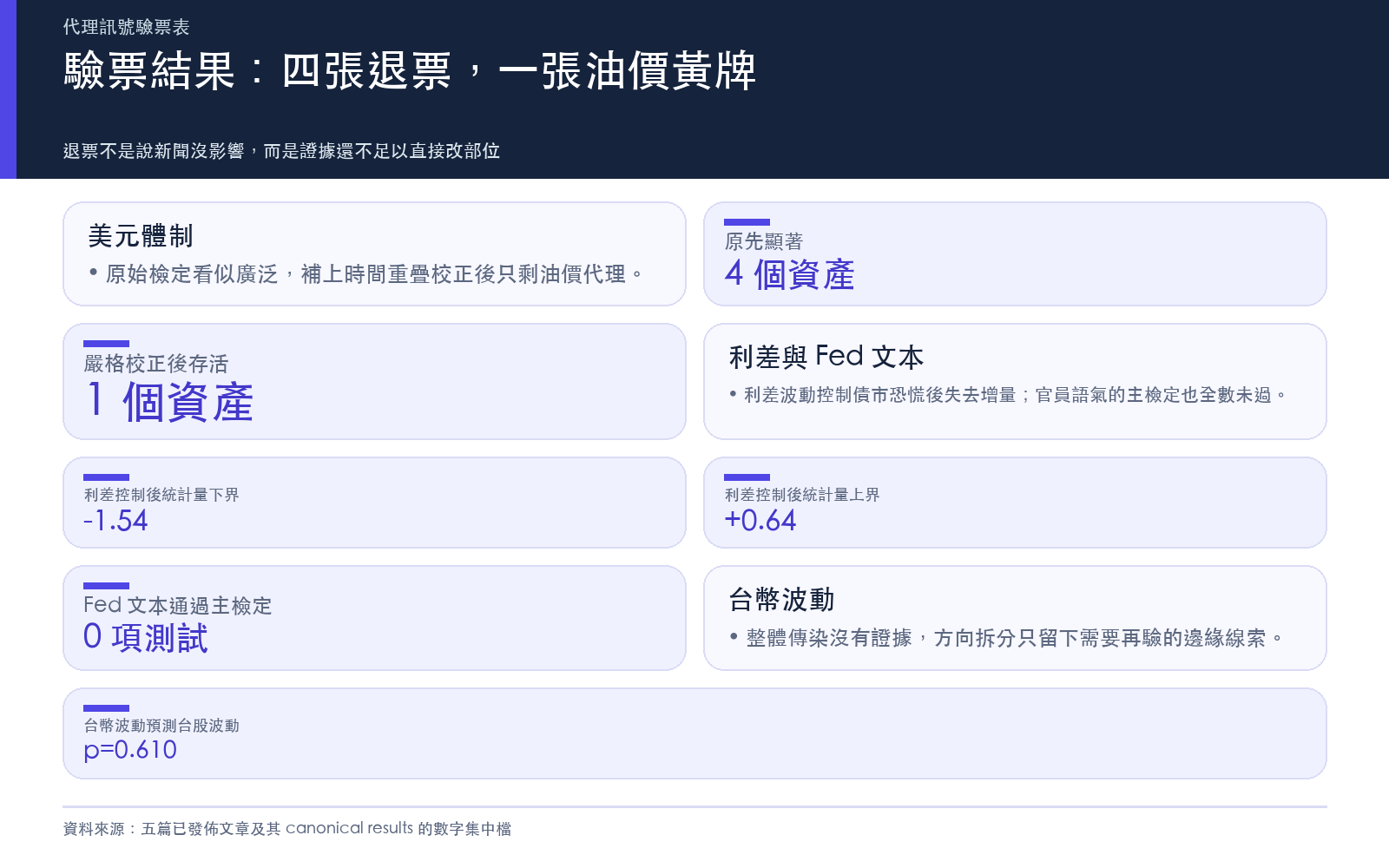
Task: Select bullet text 利差波動控制債市恐慌後失去增量
Action: 879,395
